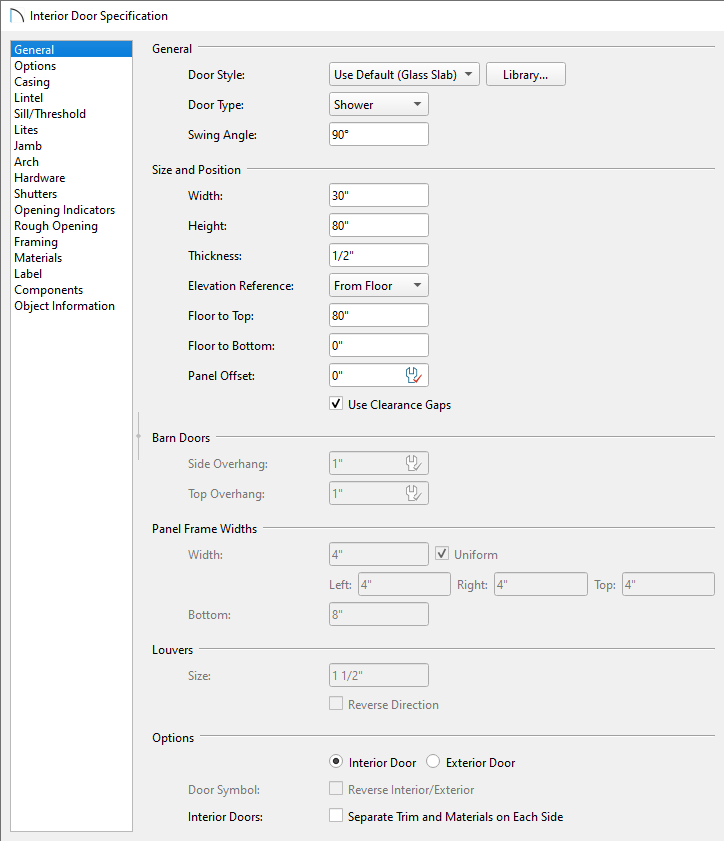Open the Components panel

71,290
